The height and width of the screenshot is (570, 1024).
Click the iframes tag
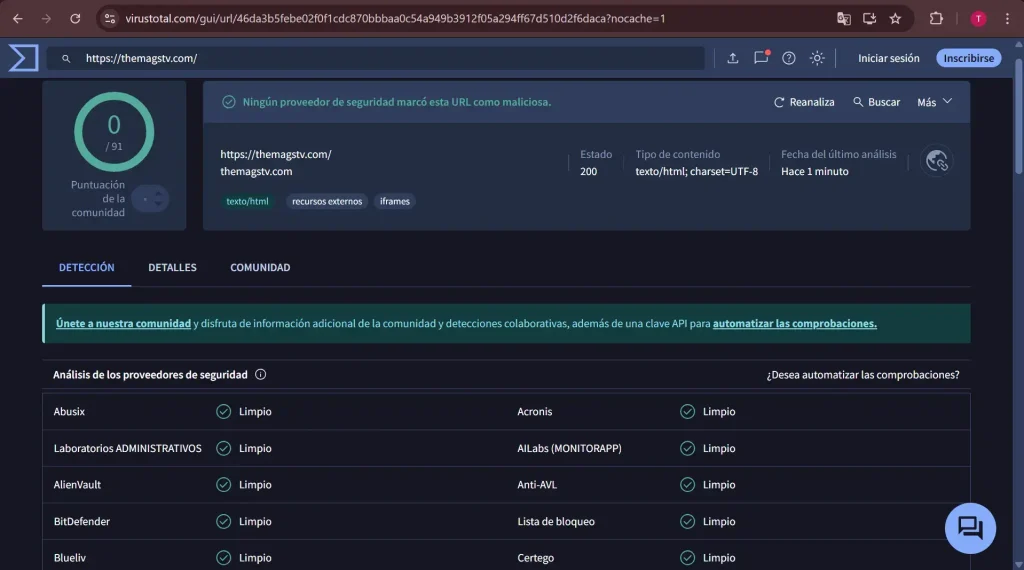395,201
